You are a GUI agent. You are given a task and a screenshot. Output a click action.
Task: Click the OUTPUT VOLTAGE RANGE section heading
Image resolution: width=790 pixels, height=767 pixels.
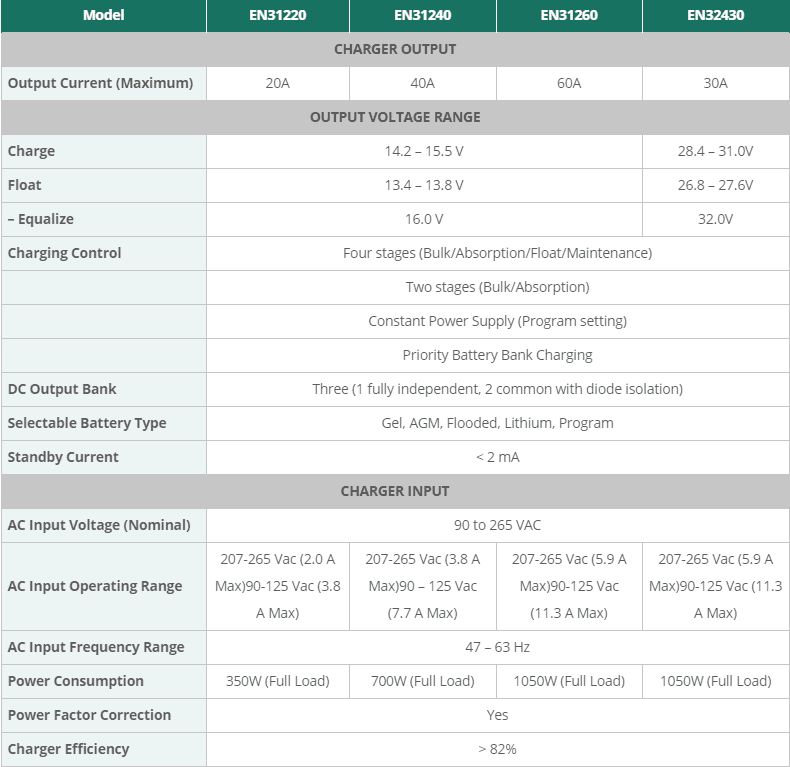[x=395, y=117]
